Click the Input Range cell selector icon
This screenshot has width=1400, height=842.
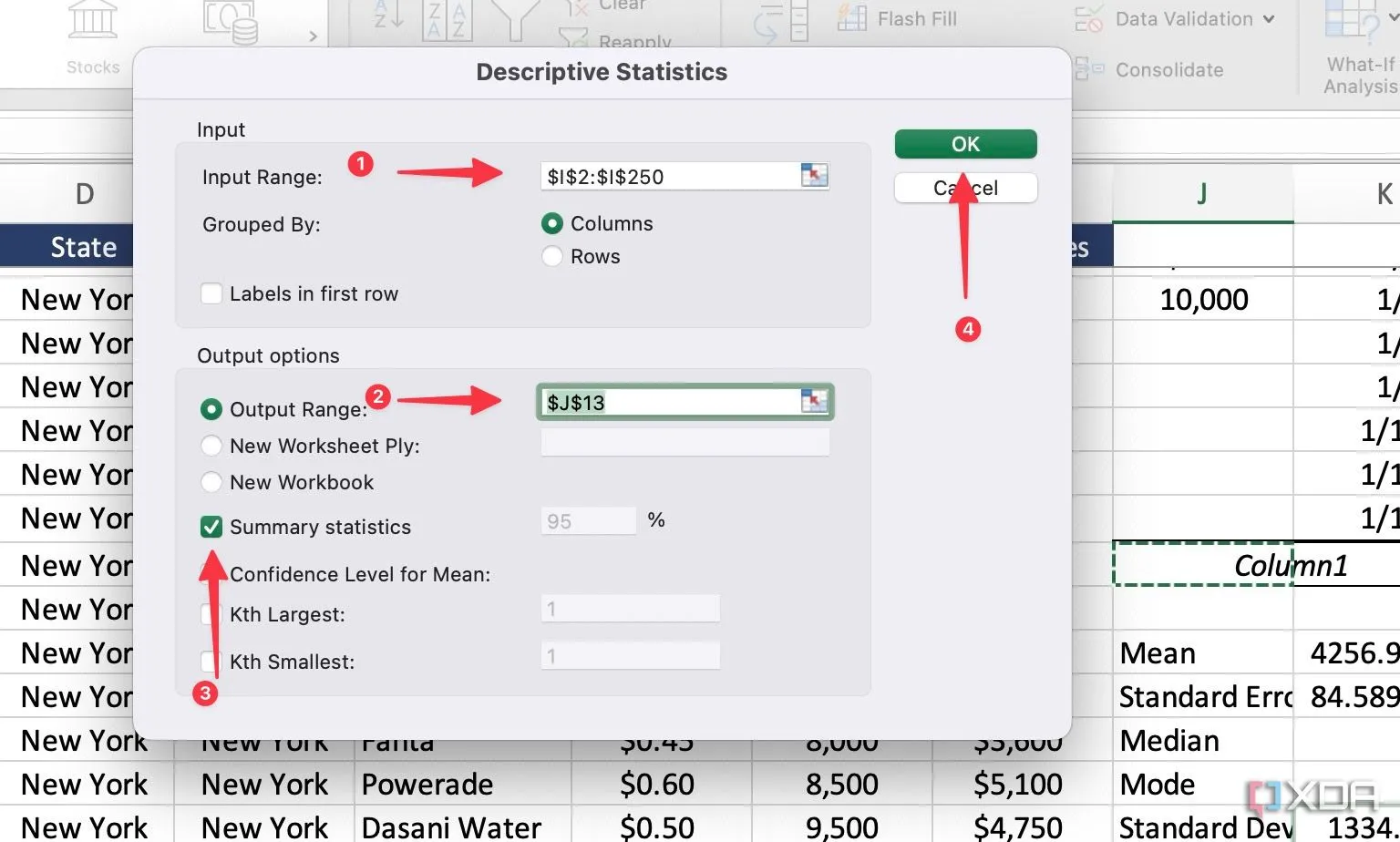[813, 175]
